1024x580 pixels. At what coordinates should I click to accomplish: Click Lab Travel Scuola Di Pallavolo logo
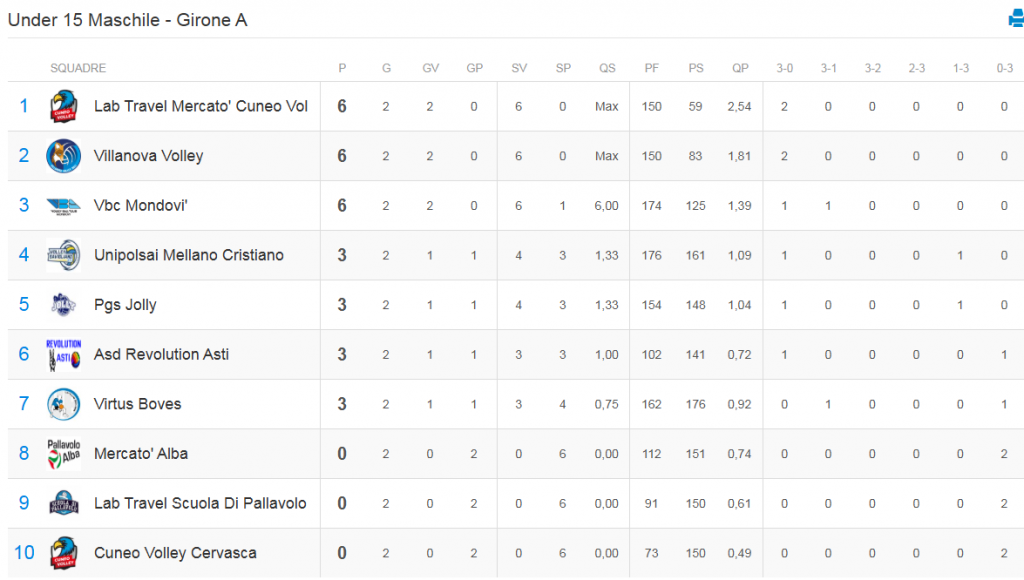click(64, 503)
